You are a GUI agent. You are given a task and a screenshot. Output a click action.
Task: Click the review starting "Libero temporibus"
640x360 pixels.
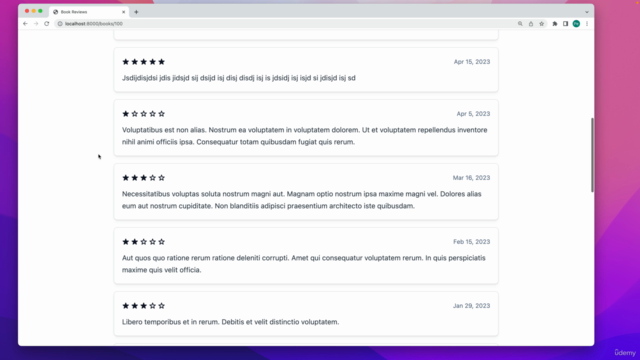pyautogui.click(x=230, y=322)
